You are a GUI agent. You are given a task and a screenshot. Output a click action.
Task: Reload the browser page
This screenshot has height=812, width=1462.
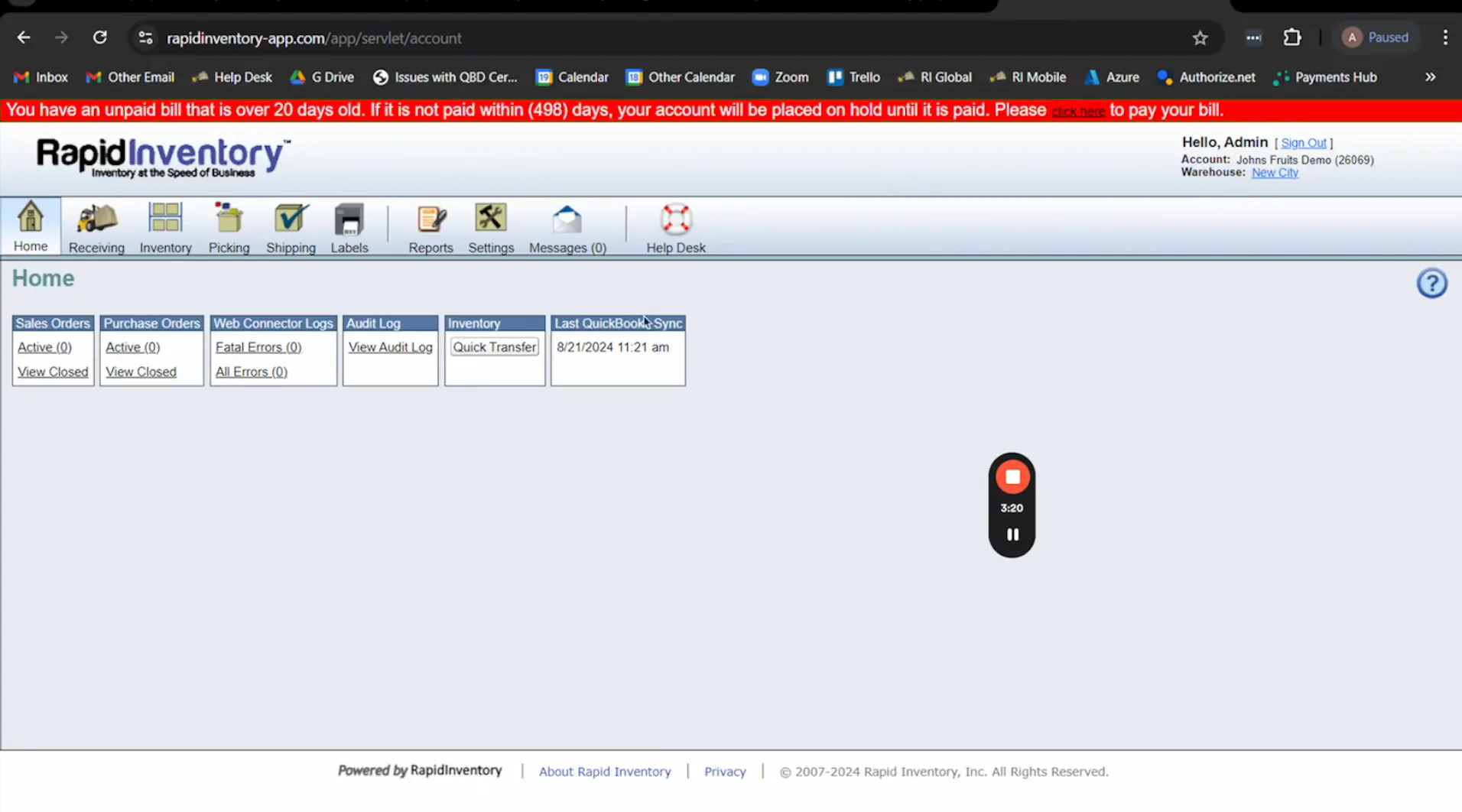[99, 37]
